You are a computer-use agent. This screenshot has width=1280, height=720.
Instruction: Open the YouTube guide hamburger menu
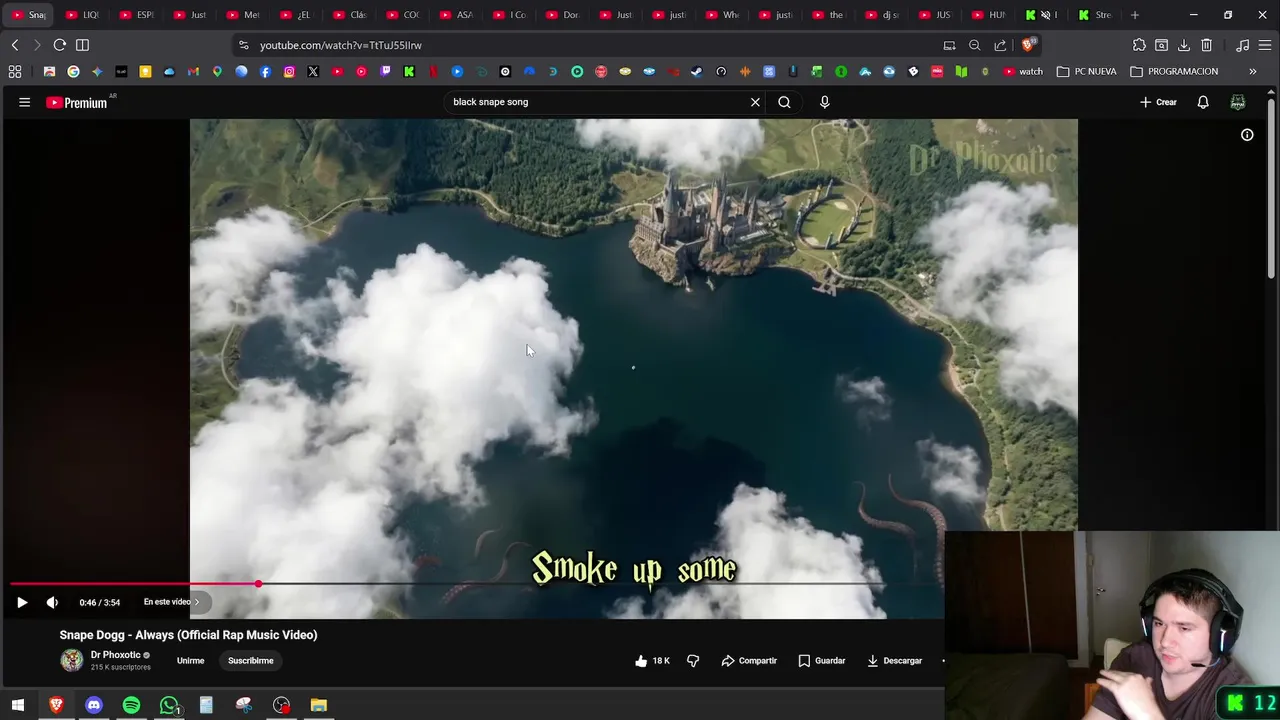click(x=24, y=102)
